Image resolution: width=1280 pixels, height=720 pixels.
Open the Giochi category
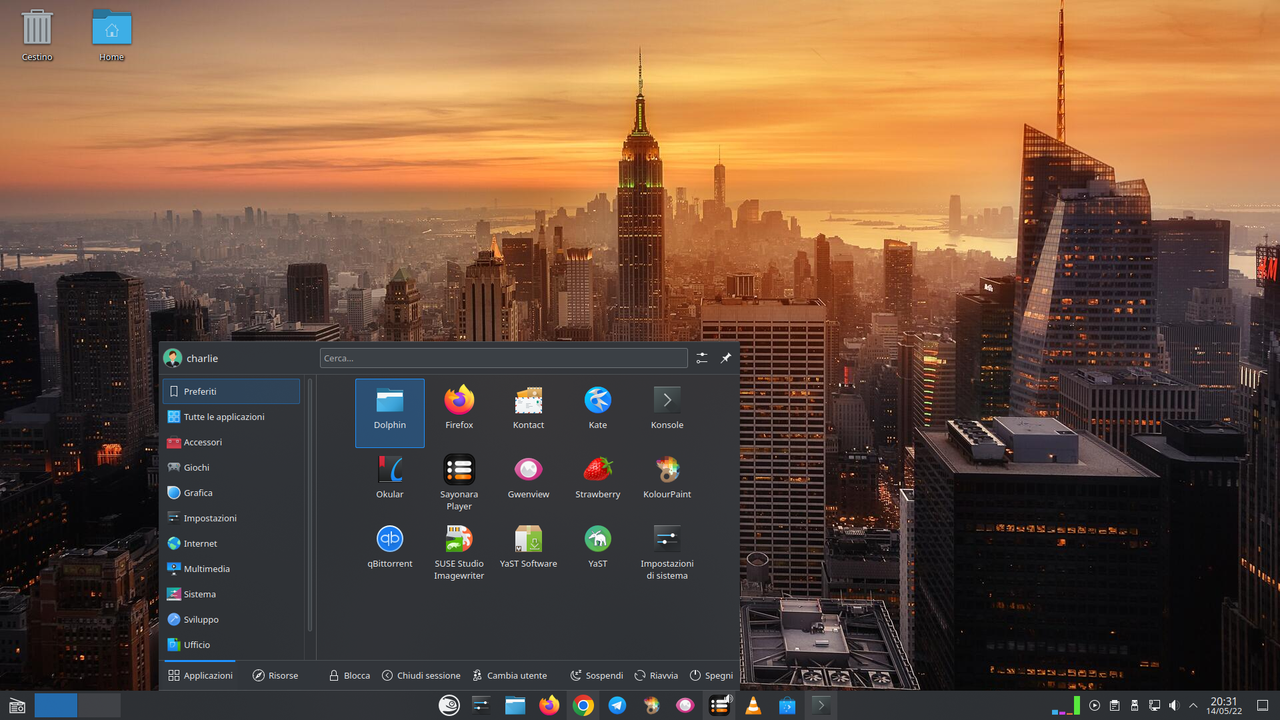(231, 467)
